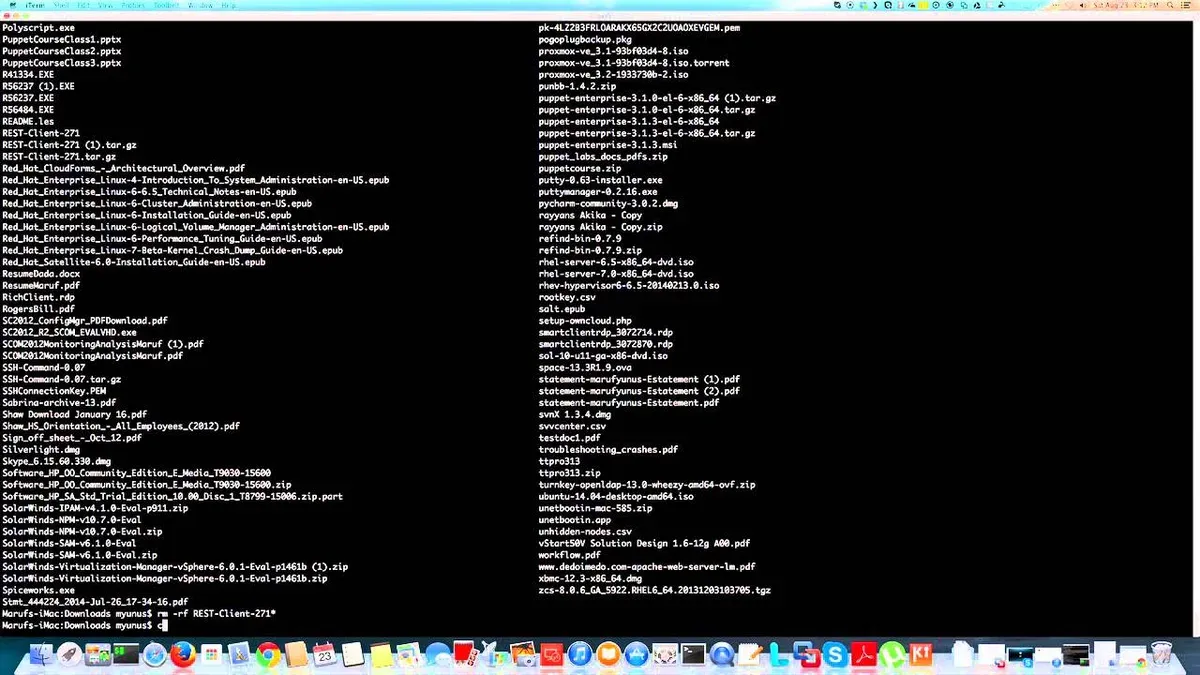Click the workflow.pdf entry
Viewport: 1200px width, 675px height.
pos(570,556)
